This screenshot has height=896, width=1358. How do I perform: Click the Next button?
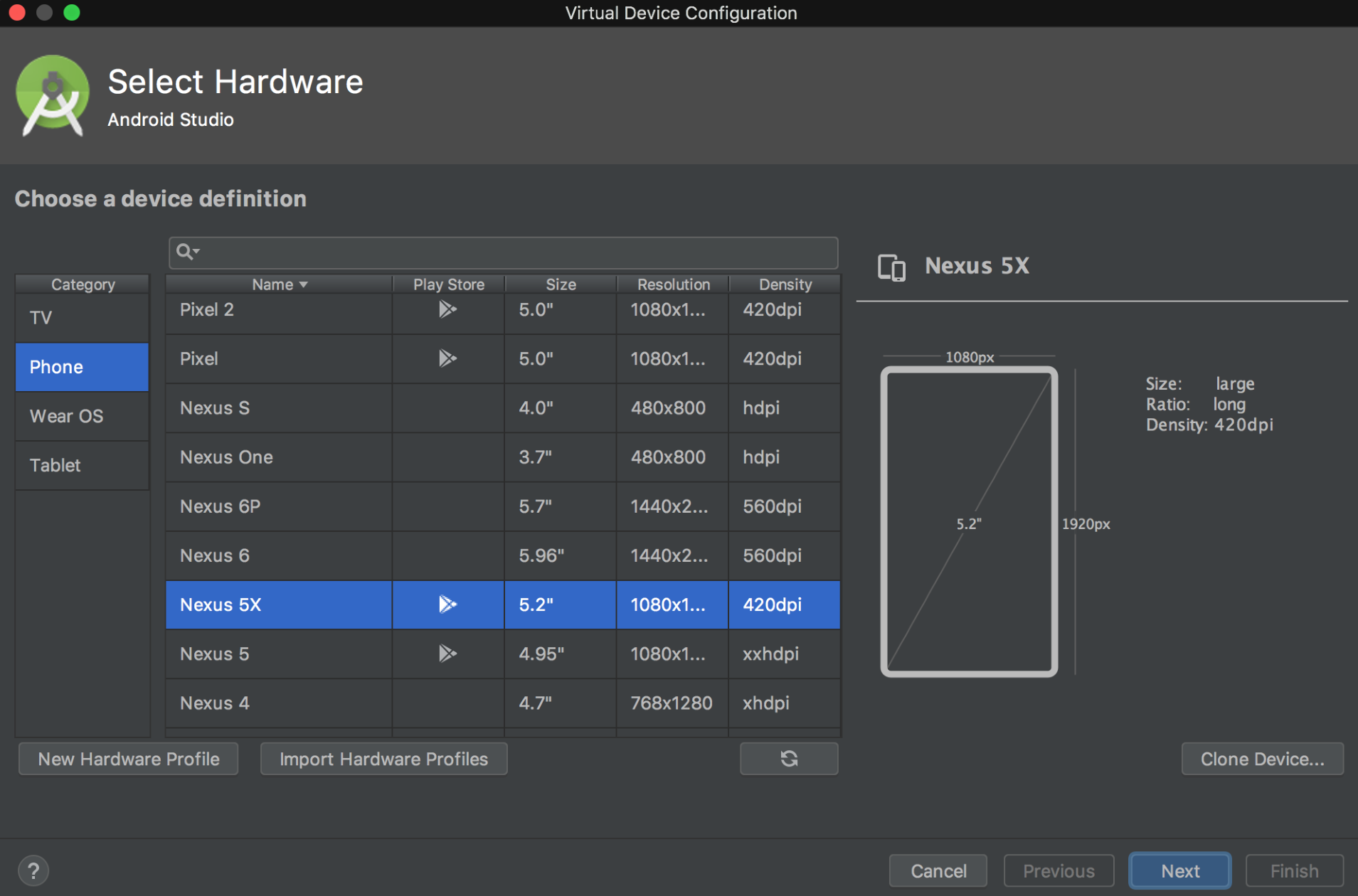[1180, 871]
